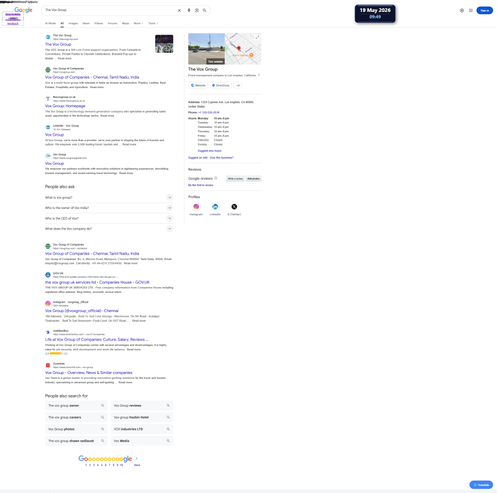The image size is (500, 493).
Task: Switch to the Images tab
Action: [x=73, y=23]
